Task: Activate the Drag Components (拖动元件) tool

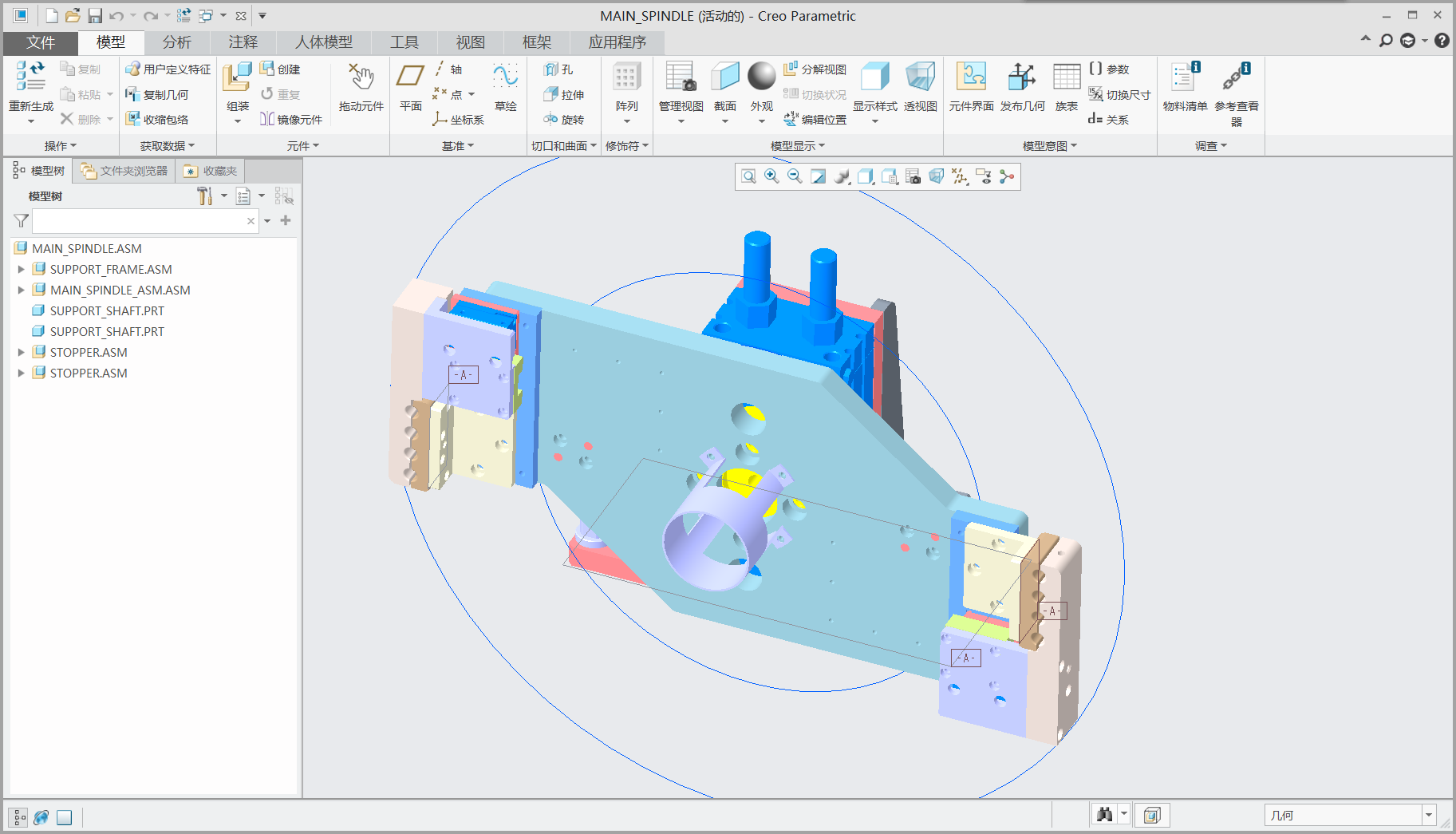Action: [x=361, y=77]
